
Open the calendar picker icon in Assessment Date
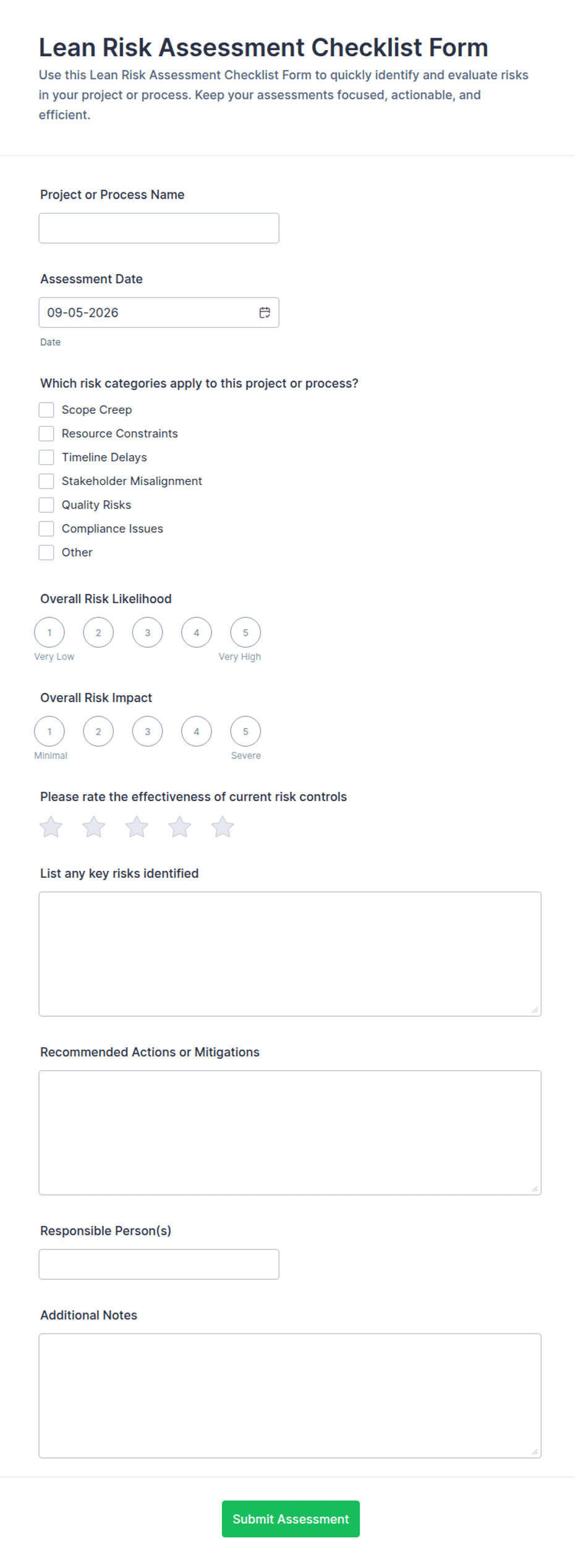click(265, 312)
